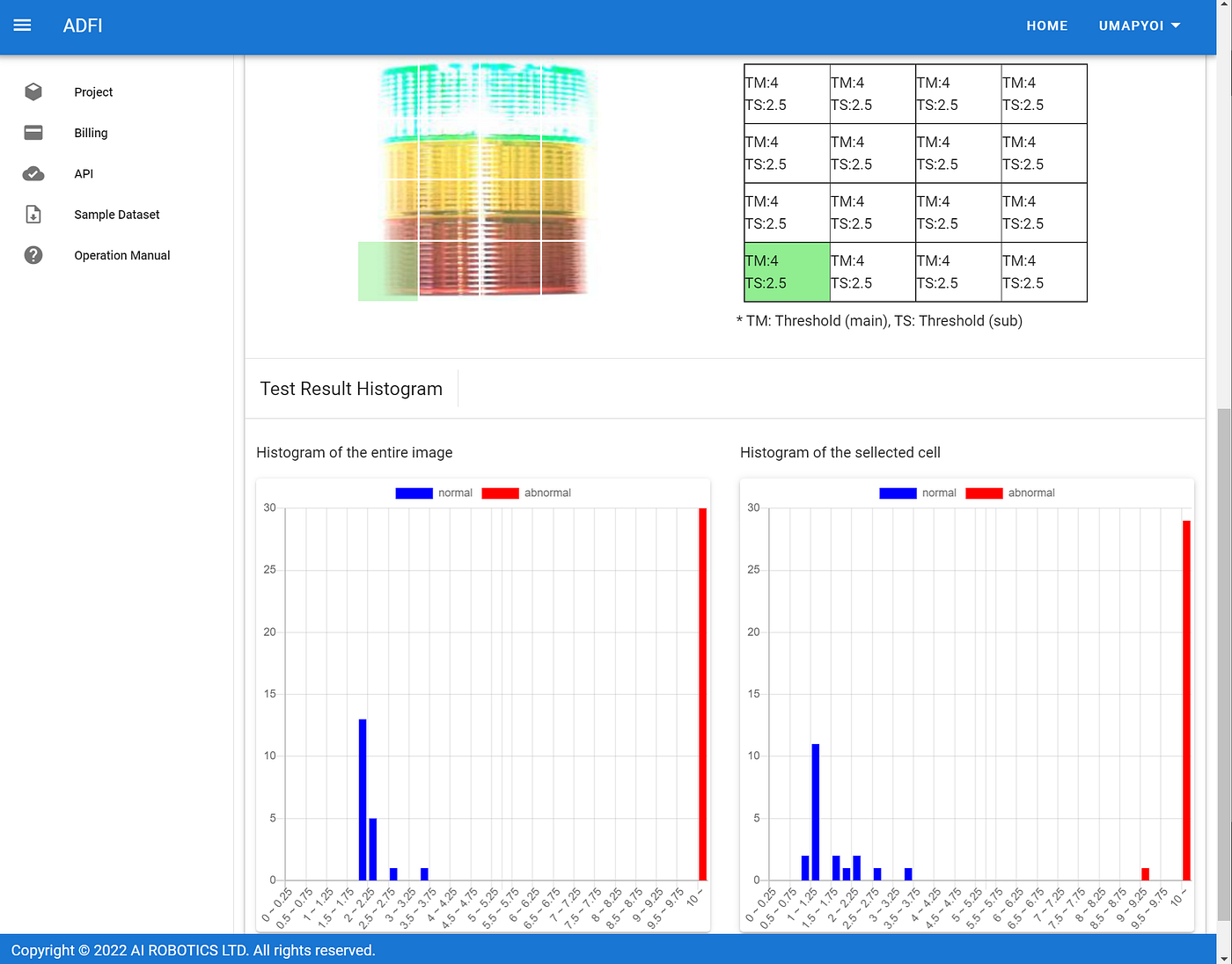The height and width of the screenshot is (964, 1232).
Task: Open the Sample Dataset page link
Action: (116, 214)
